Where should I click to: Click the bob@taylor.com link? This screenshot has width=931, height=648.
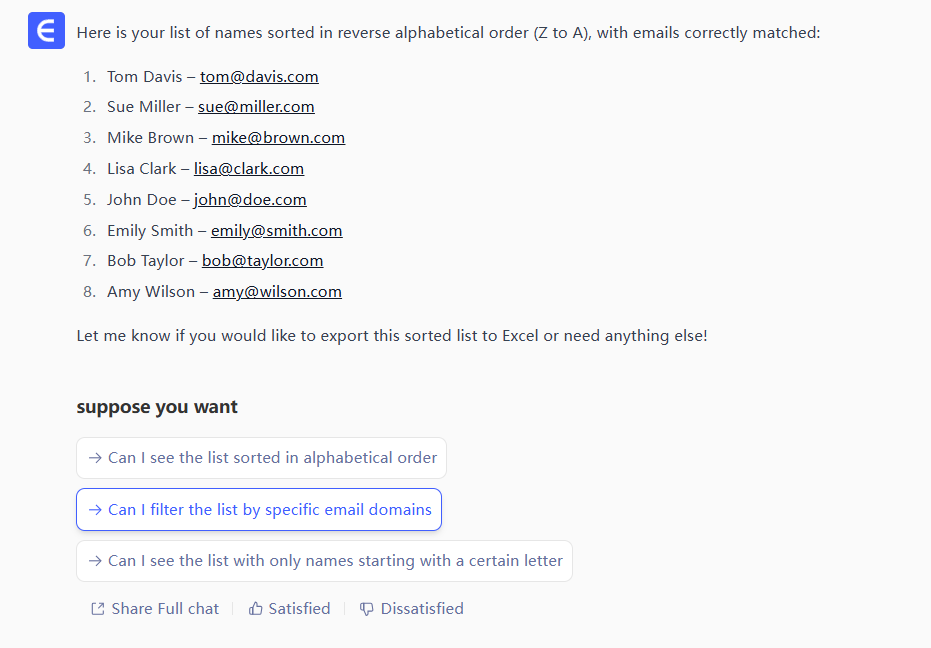[262, 261]
